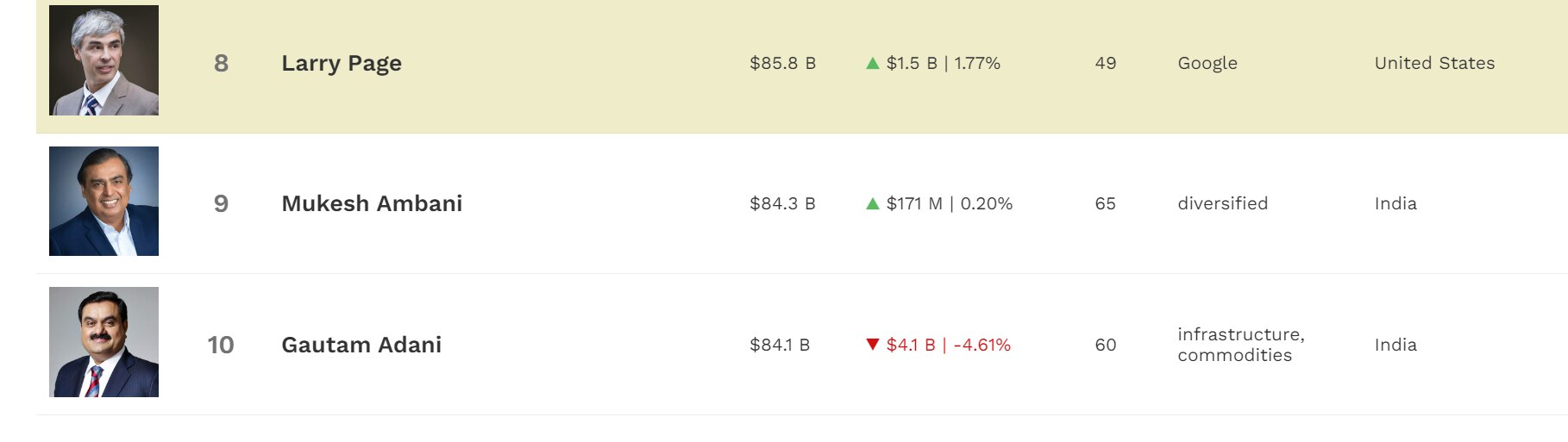Click the $84.1 B net worth value
The image size is (1568, 442).
(780, 345)
